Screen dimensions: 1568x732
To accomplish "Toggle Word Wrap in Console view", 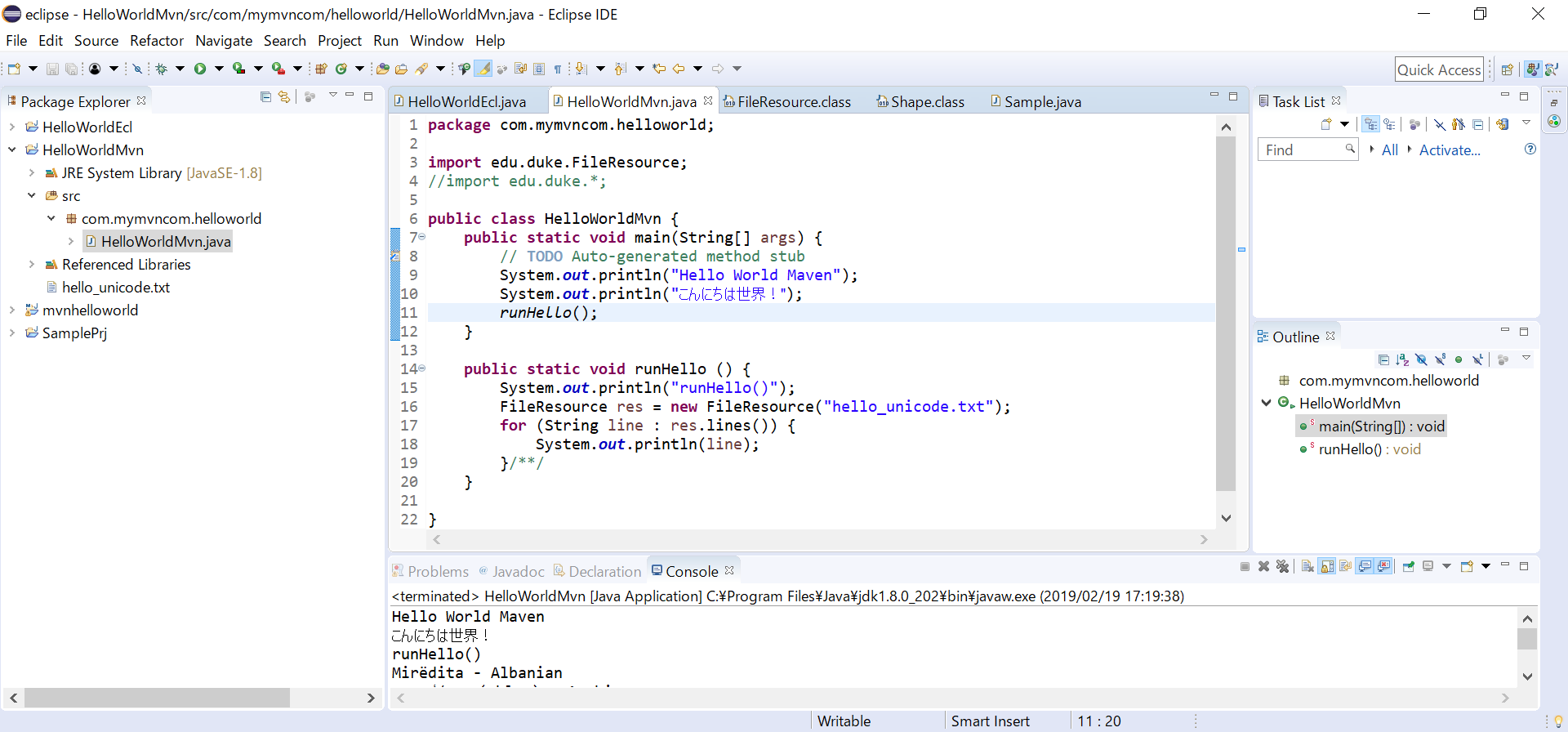I will [1345, 566].
